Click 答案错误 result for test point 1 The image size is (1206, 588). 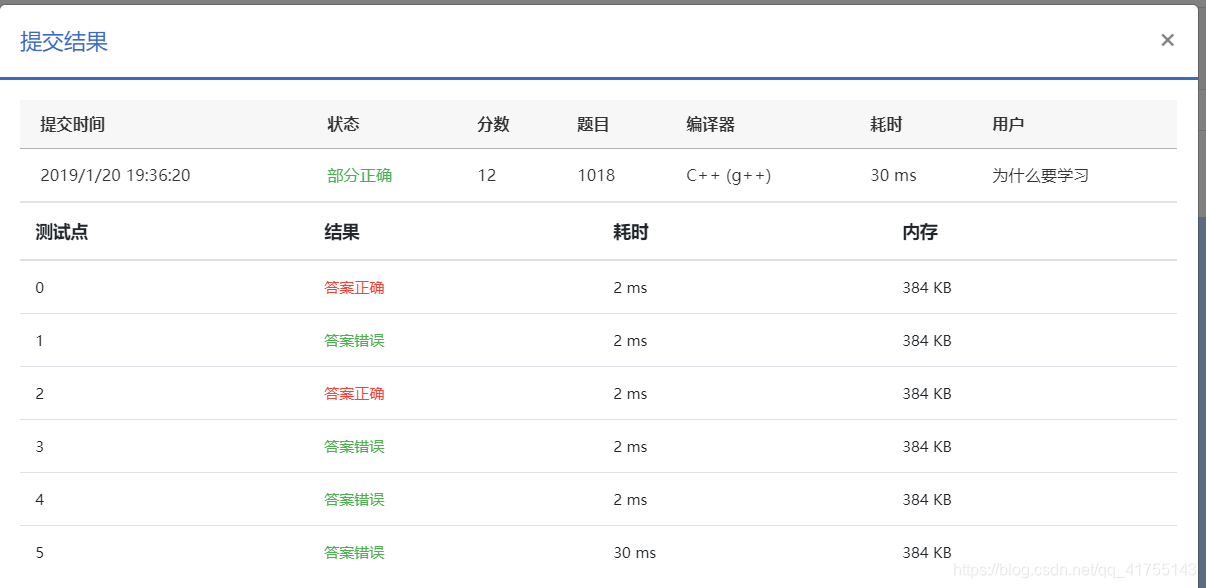pos(354,341)
